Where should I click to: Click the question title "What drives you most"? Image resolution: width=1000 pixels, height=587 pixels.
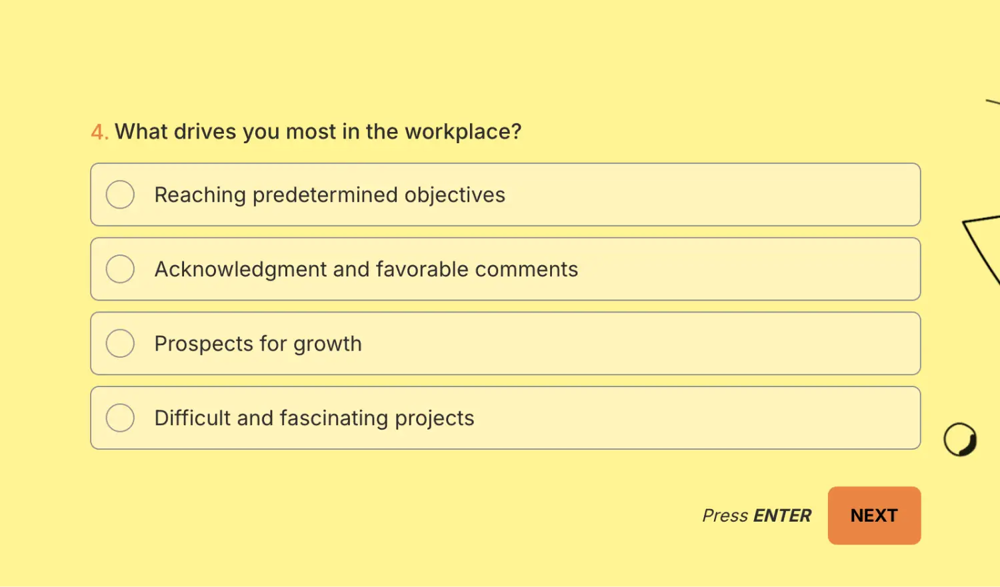[x=318, y=132]
